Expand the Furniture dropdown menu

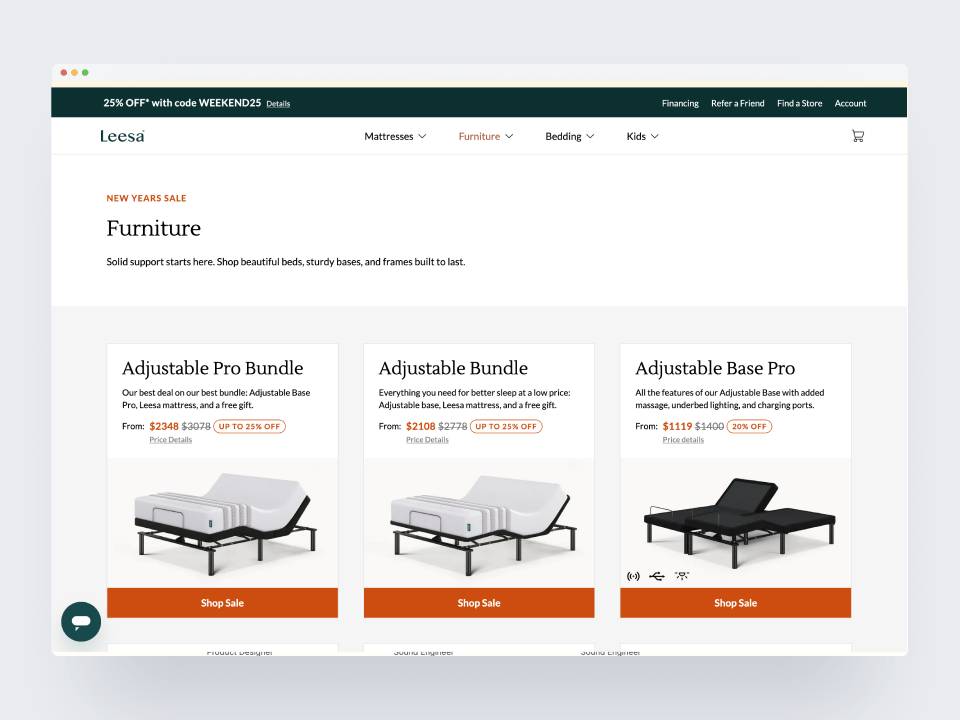tap(486, 137)
